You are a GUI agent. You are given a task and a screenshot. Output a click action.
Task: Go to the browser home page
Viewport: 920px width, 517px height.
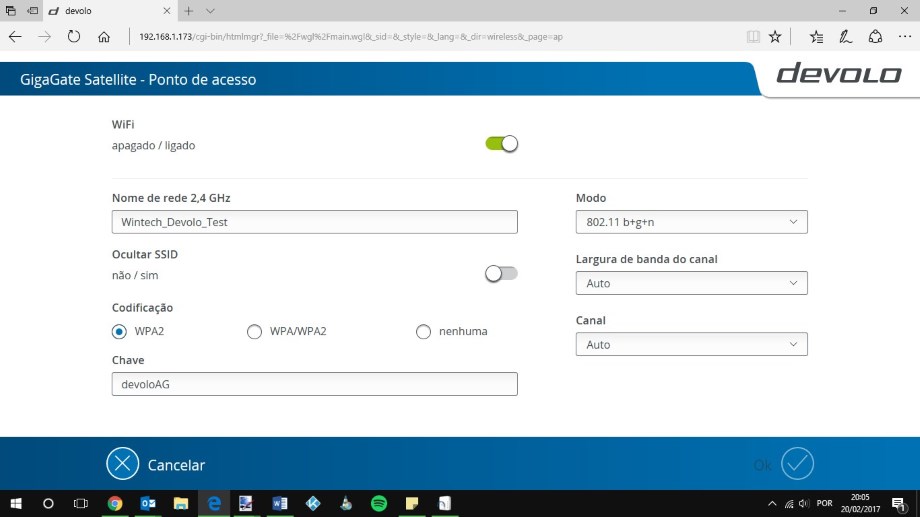104,37
